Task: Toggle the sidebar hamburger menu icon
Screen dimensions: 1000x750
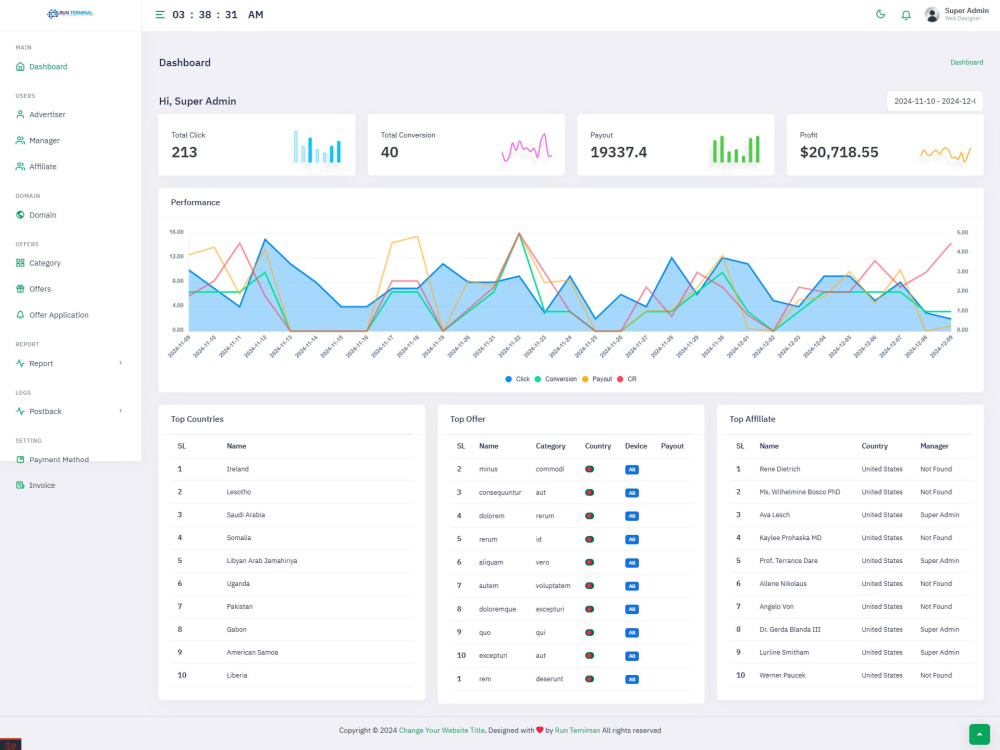Action: click(160, 15)
